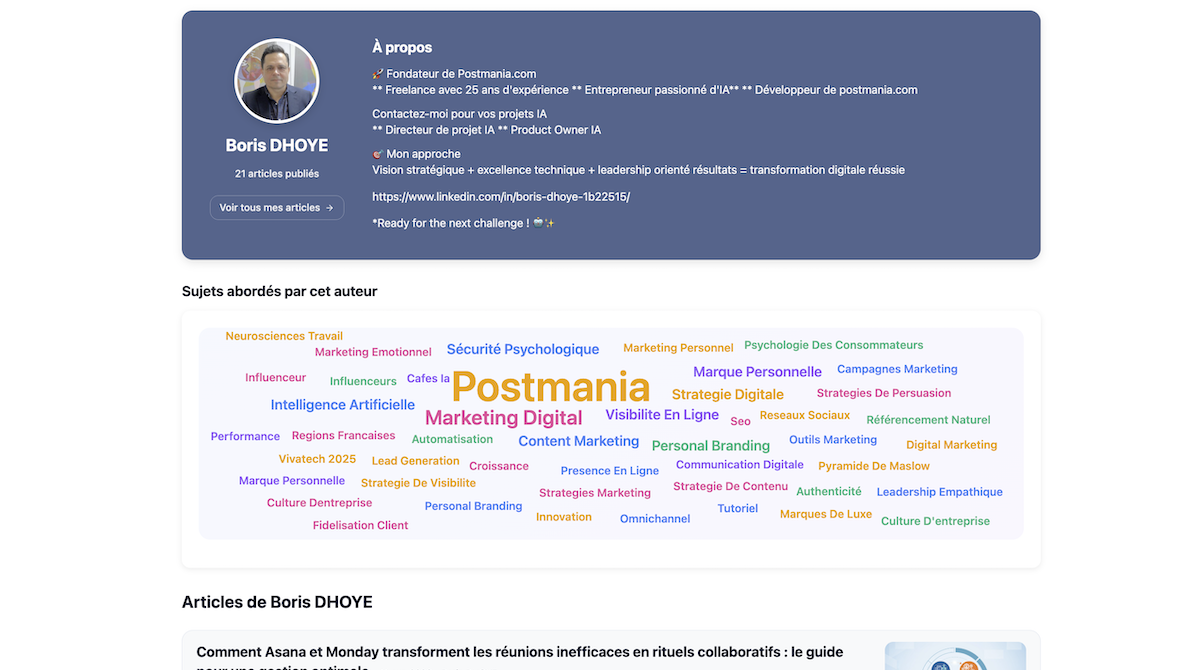The width and height of the screenshot is (1199, 670).
Task: Open Psychologie Des Consommateurs tag
Action: pos(833,345)
